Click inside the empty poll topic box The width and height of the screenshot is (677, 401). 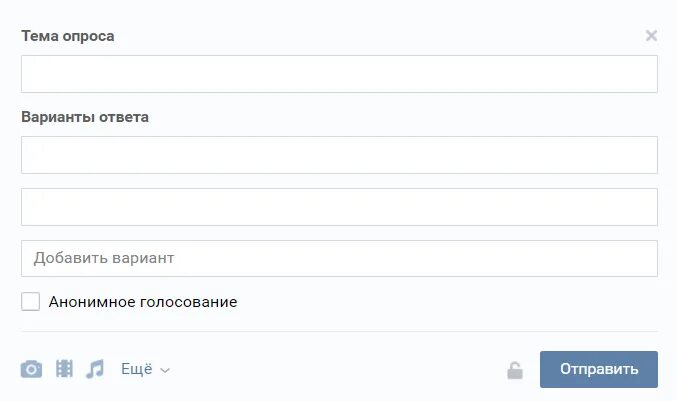(x=339, y=74)
